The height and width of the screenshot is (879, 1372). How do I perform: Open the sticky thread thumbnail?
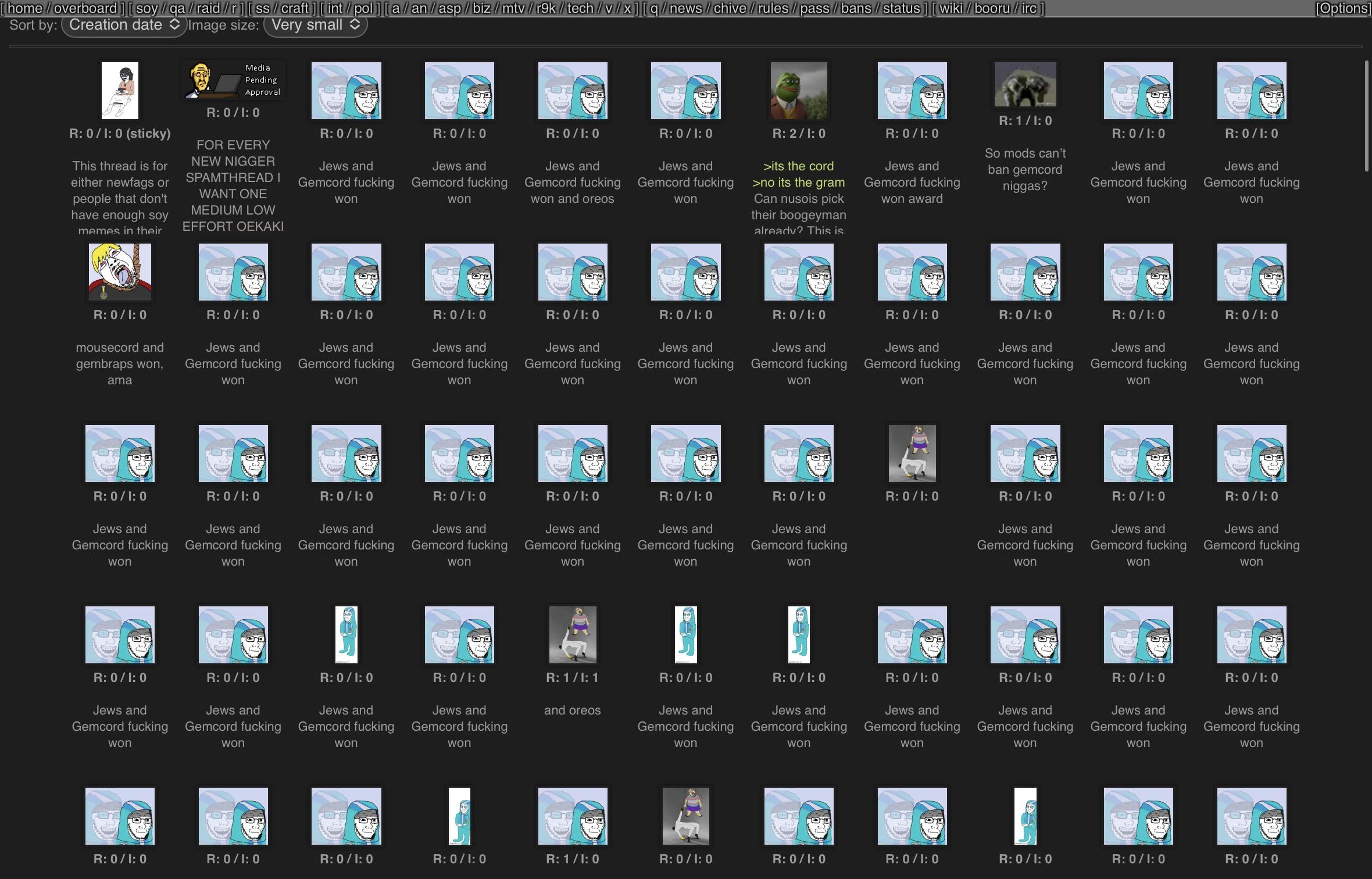tap(120, 91)
